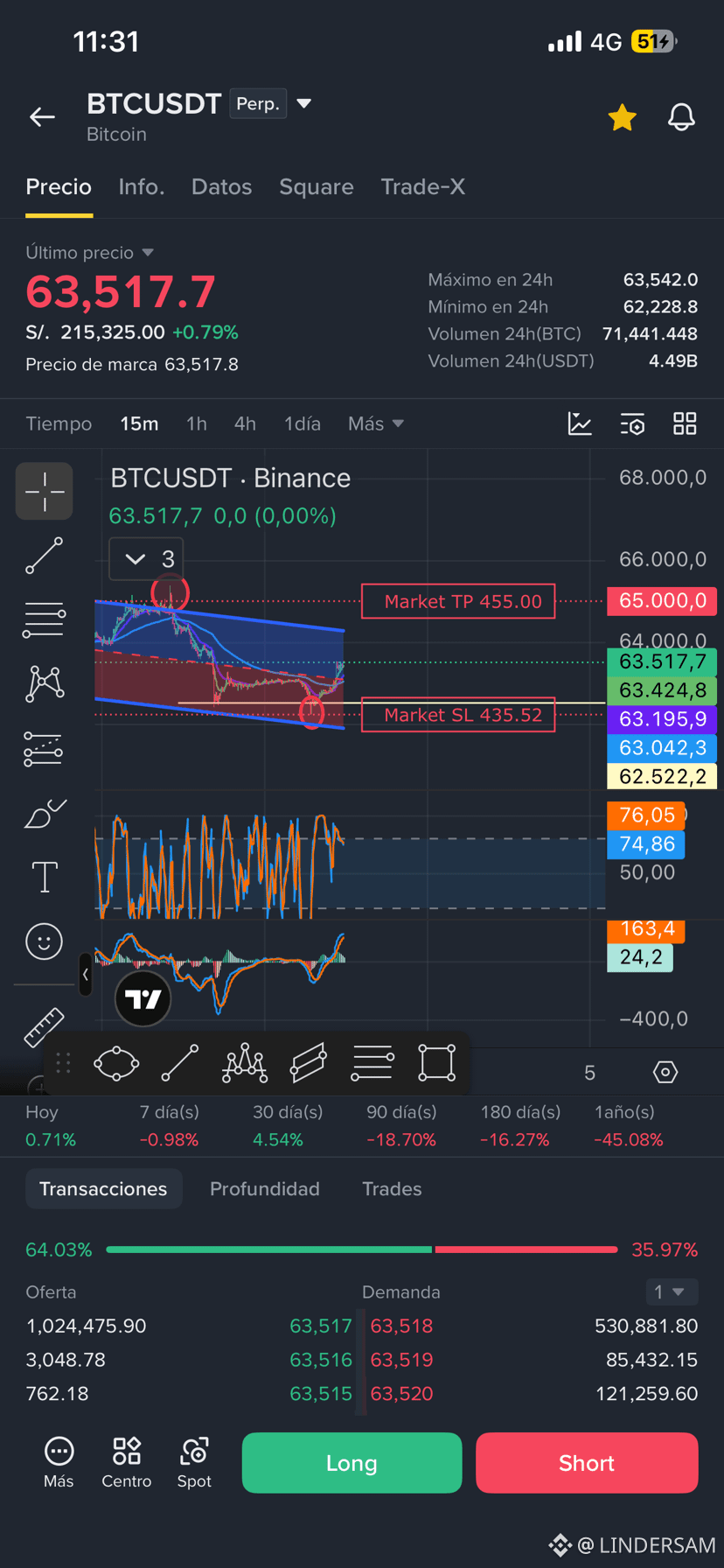Select the crosshair cursor tool
Viewport: 724px width, 1568px height.
tap(45, 491)
